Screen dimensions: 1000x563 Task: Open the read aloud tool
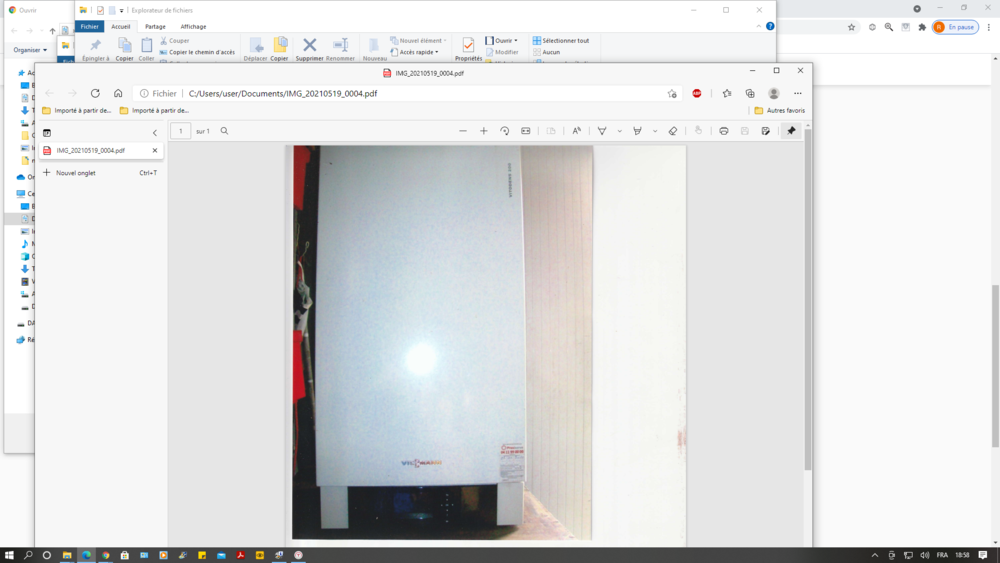coord(577,131)
